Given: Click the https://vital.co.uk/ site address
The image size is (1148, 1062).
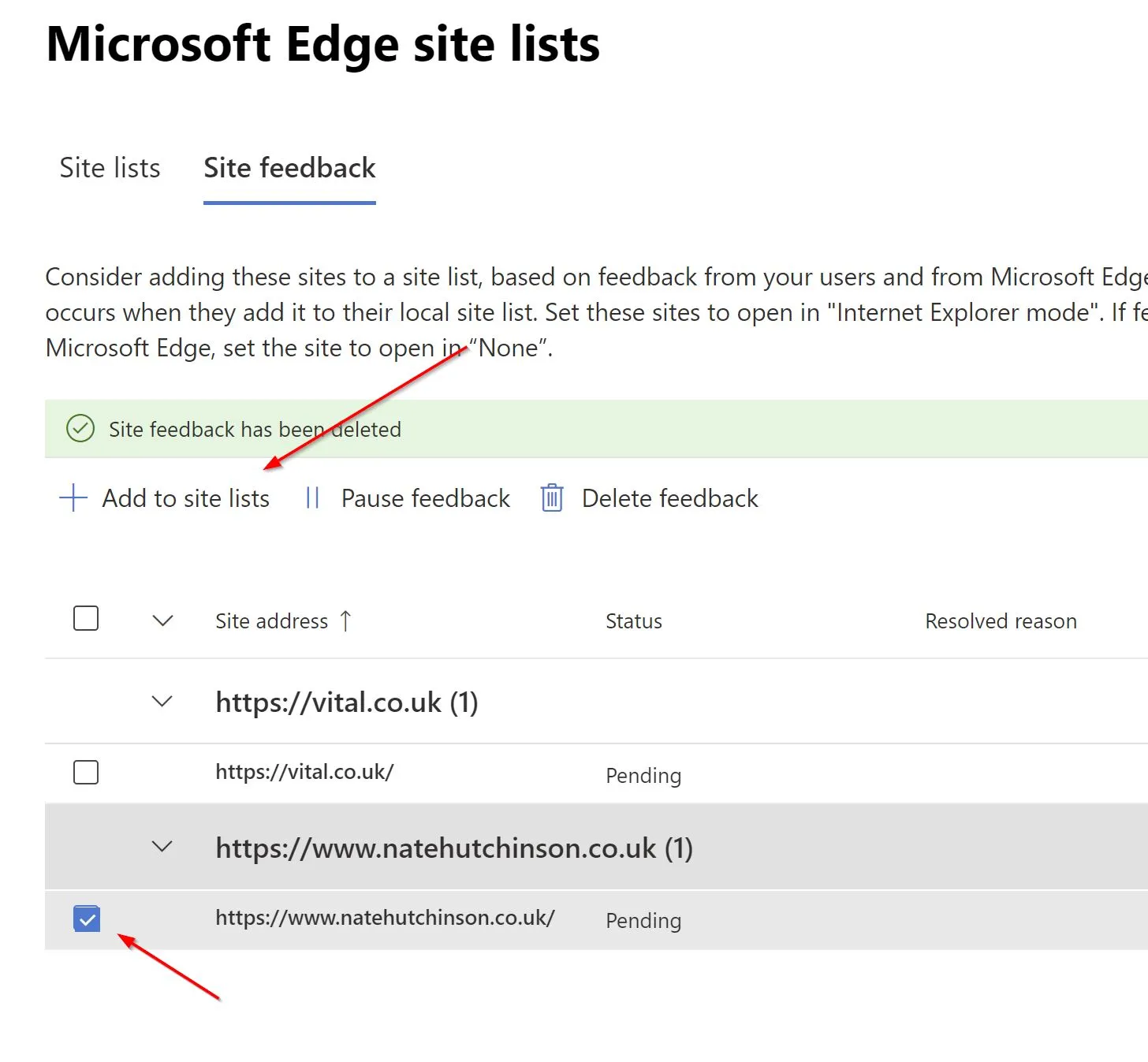Looking at the screenshot, I should point(304,771).
